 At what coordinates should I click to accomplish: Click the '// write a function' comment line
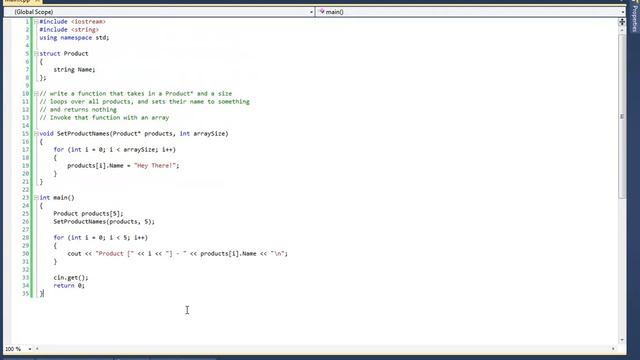[x=136, y=93]
